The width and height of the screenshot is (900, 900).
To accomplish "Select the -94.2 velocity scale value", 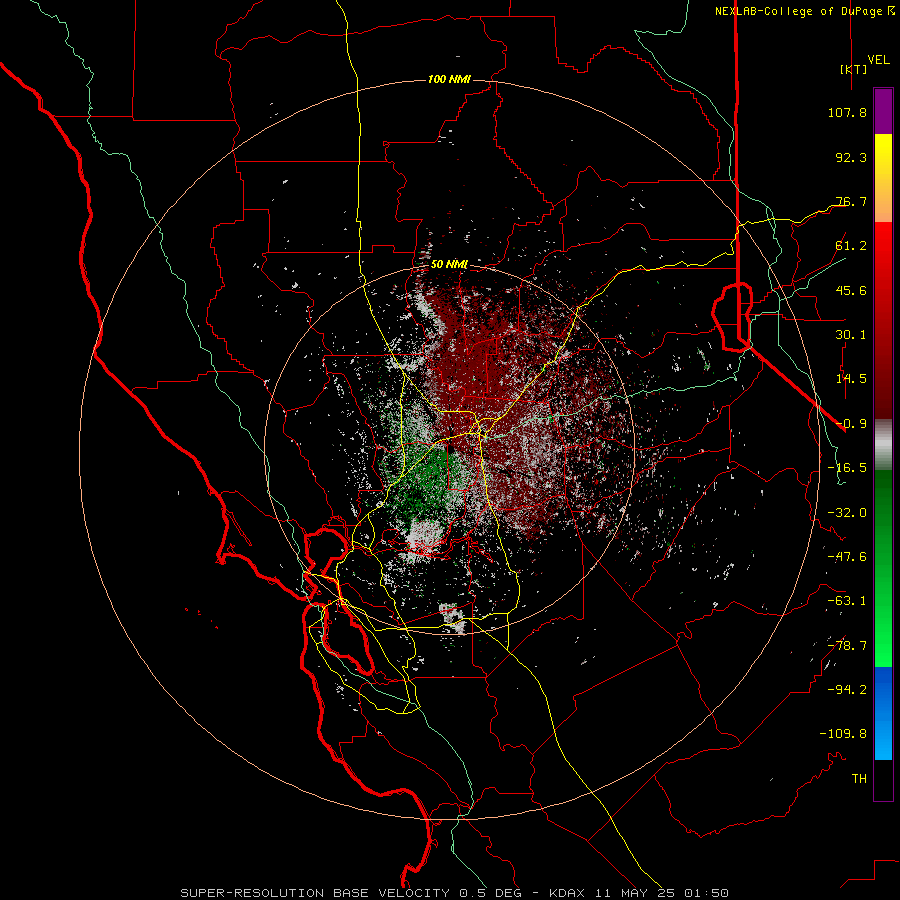I will coord(847,689).
